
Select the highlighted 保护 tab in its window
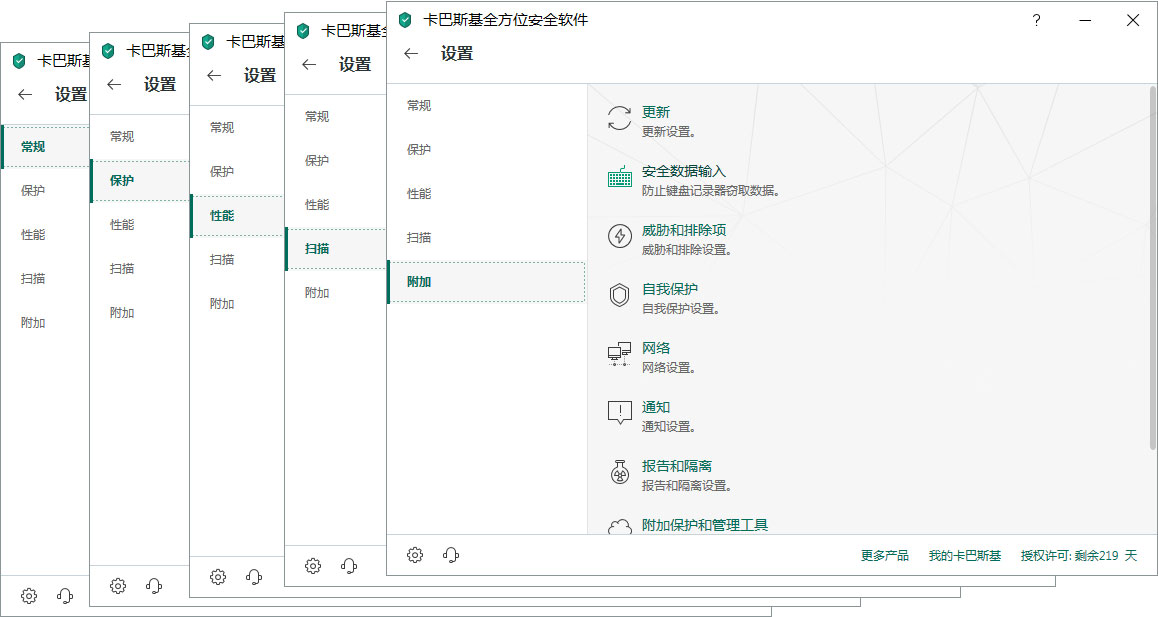click(140, 180)
